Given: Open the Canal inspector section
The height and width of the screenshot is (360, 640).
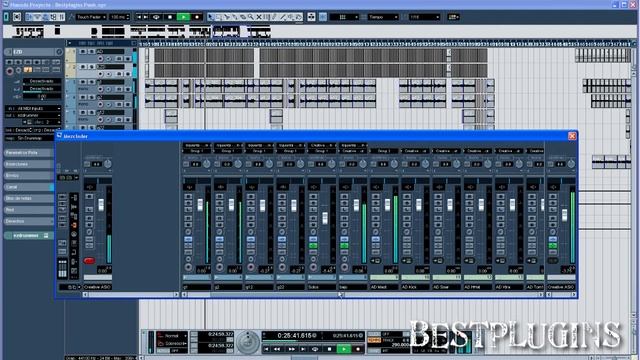Looking at the screenshot, I should (x=29, y=187).
